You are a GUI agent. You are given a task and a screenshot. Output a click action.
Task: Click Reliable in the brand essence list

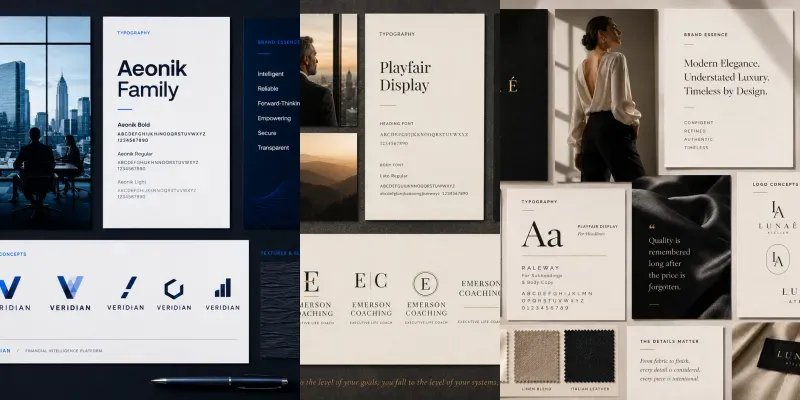(x=267, y=89)
